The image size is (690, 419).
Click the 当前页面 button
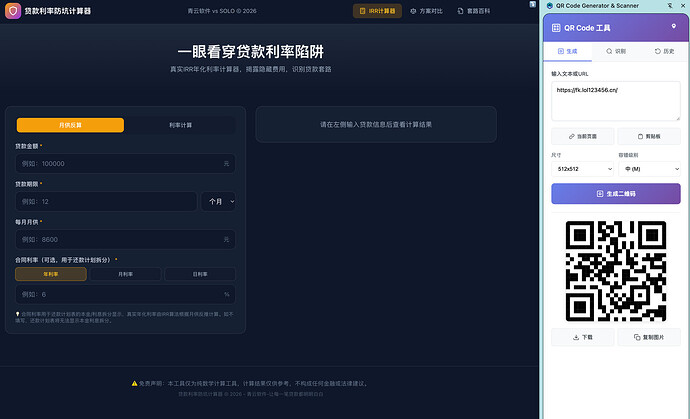click(583, 136)
